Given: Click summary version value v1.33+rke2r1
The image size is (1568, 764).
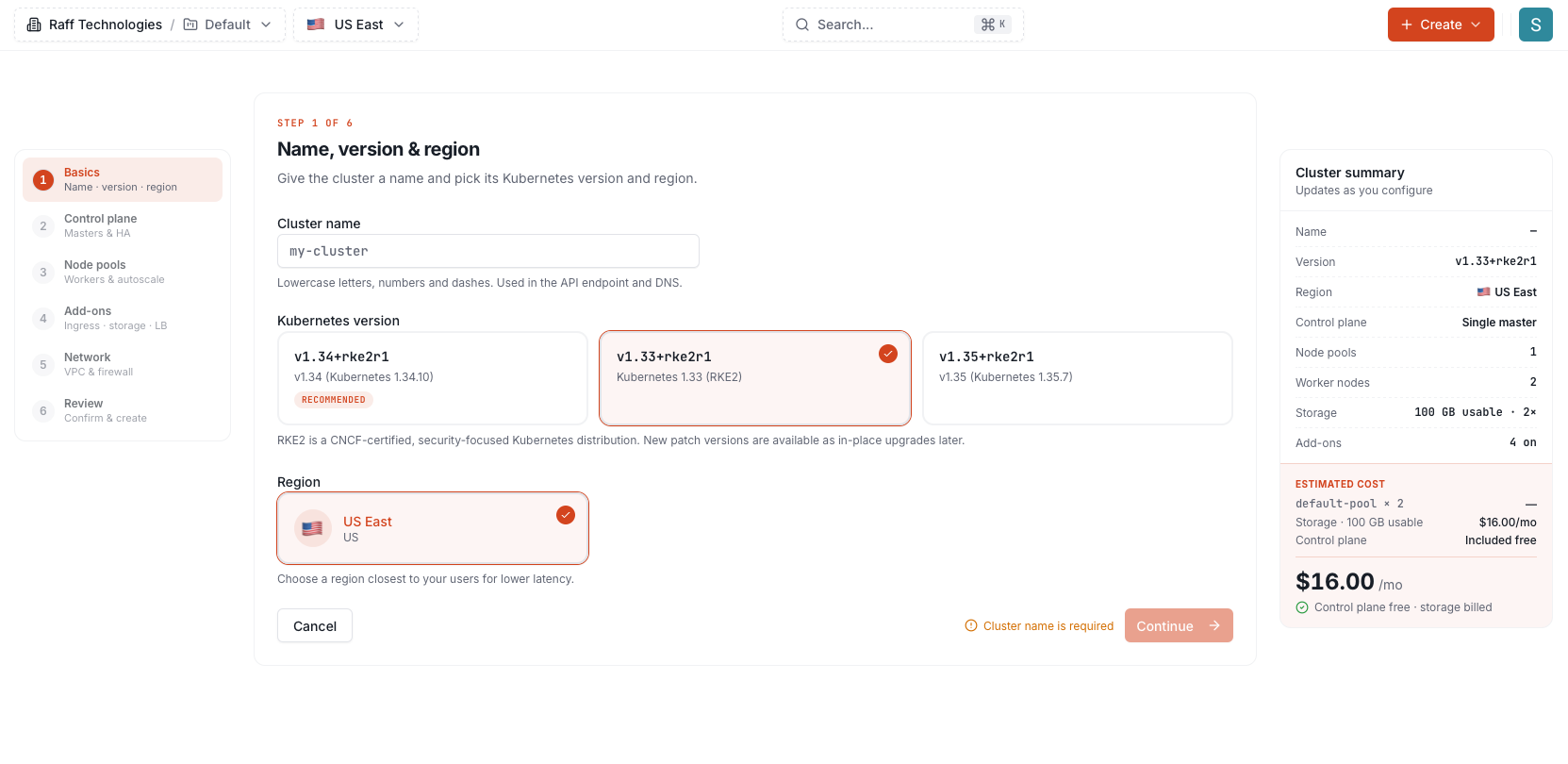Looking at the screenshot, I should click(x=1495, y=261).
